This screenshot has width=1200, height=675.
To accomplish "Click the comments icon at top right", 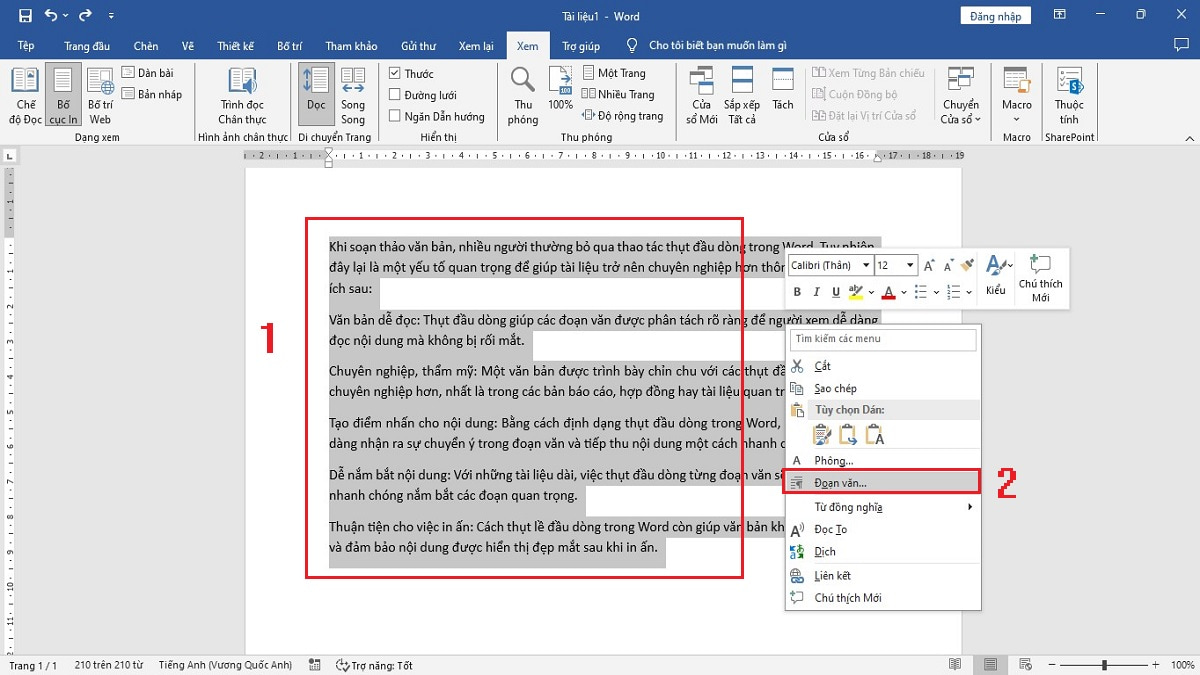I will tap(1181, 45).
